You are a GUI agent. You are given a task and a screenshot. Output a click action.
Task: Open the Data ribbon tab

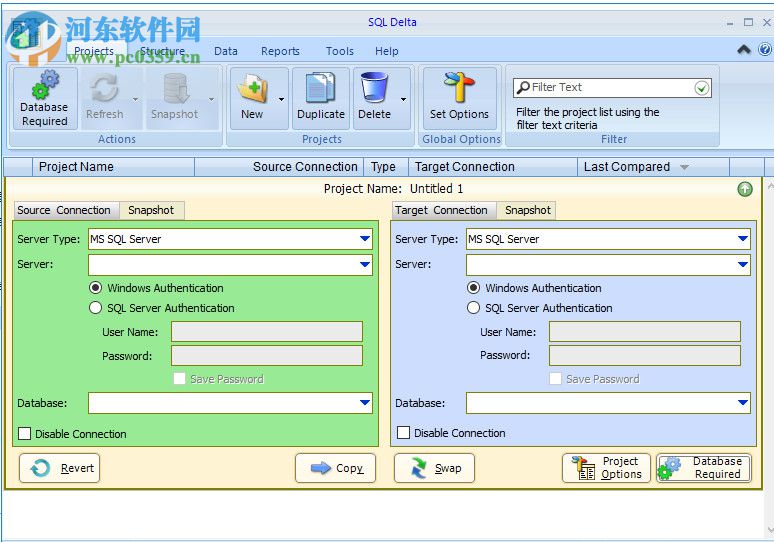pos(226,51)
